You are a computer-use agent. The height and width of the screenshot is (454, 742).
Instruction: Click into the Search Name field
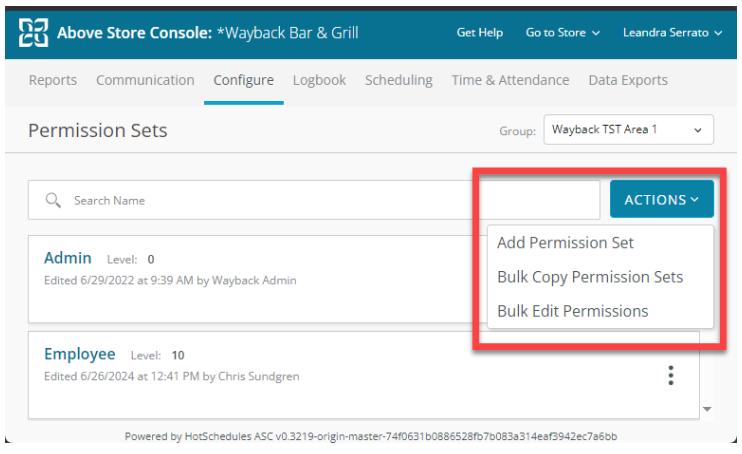(314, 200)
